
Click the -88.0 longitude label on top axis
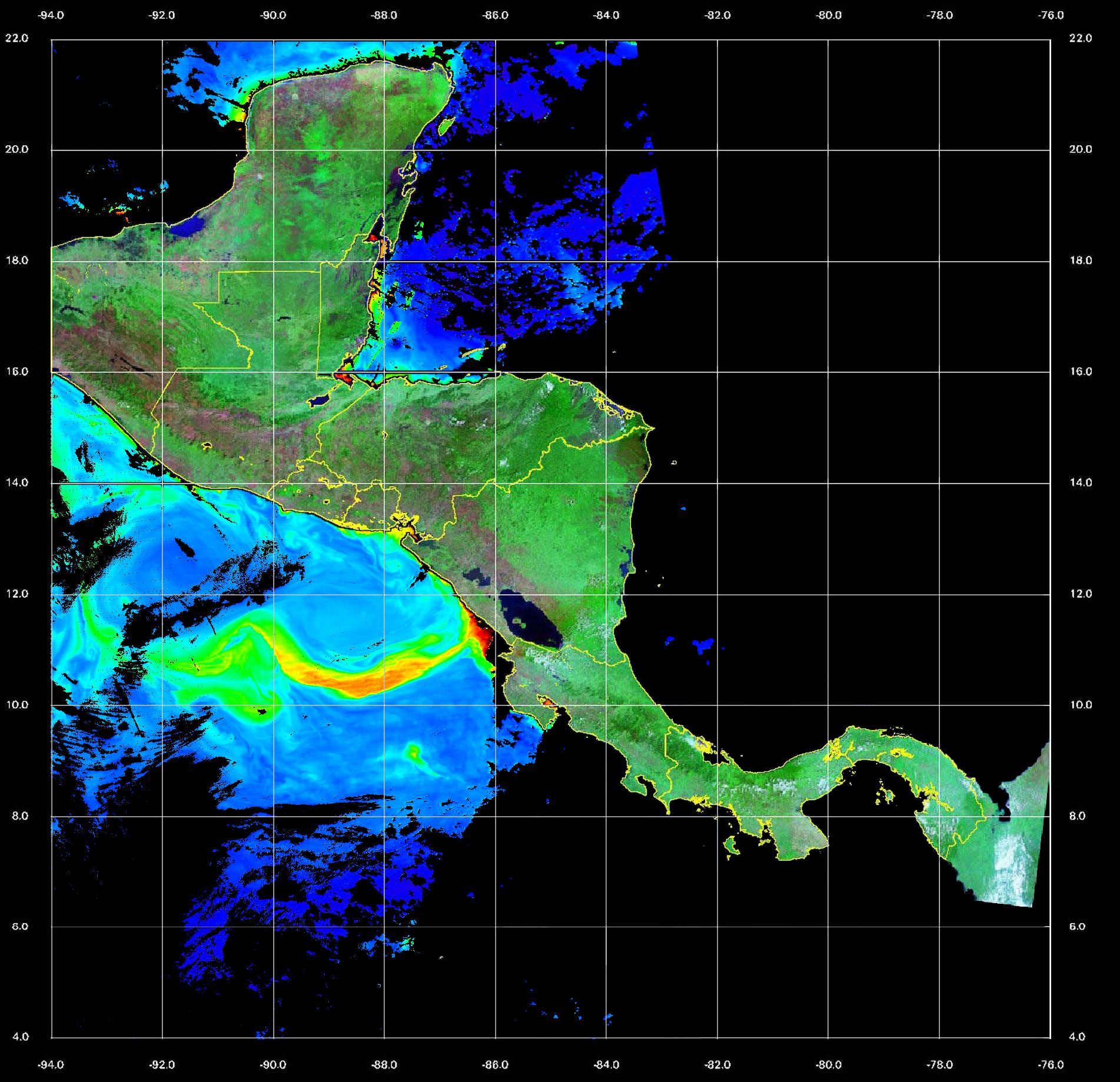click(384, 15)
